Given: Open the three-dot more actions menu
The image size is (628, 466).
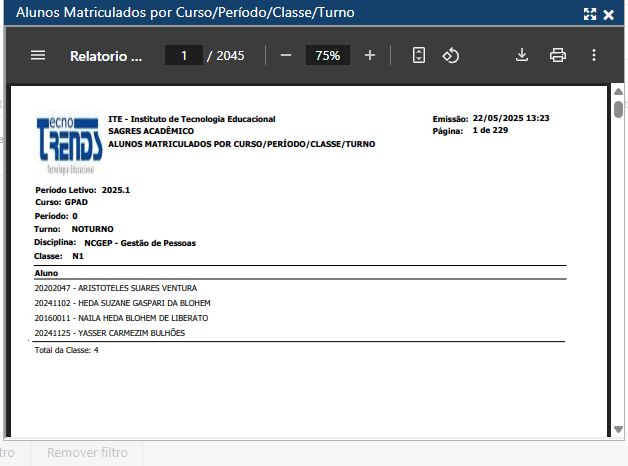Looking at the screenshot, I should [594, 56].
